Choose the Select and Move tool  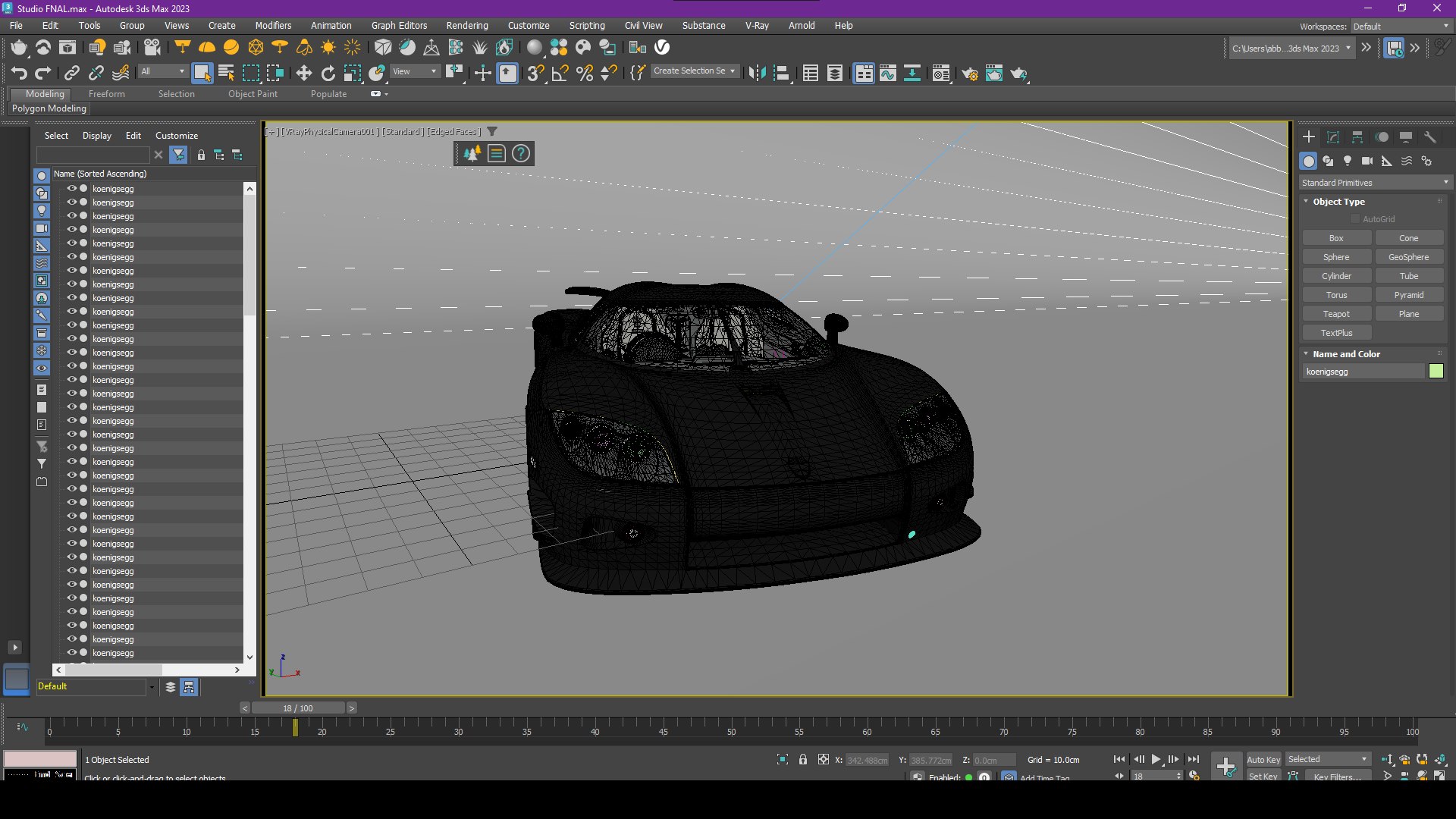pyautogui.click(x=304, y=74)
